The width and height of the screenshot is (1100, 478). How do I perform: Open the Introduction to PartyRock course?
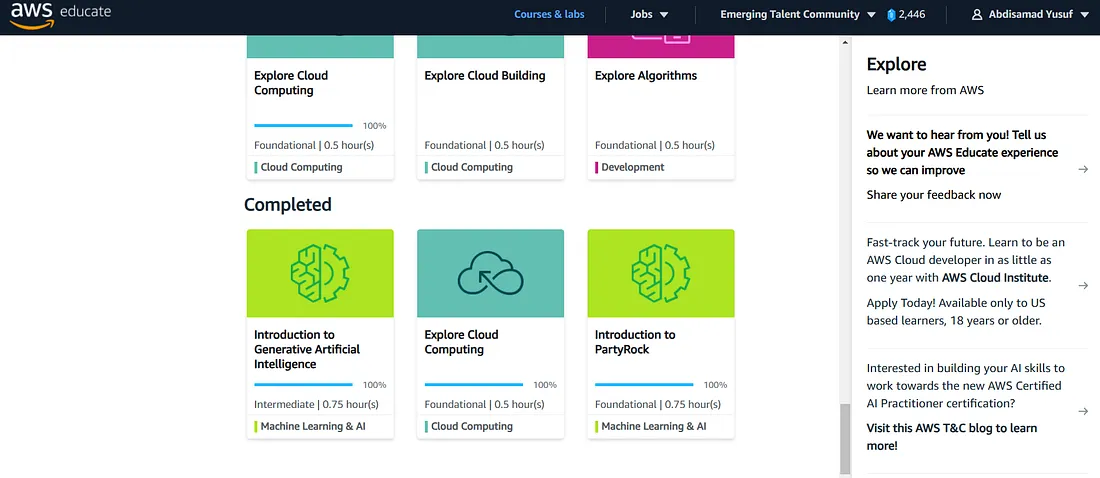click(x=635, y=342)
